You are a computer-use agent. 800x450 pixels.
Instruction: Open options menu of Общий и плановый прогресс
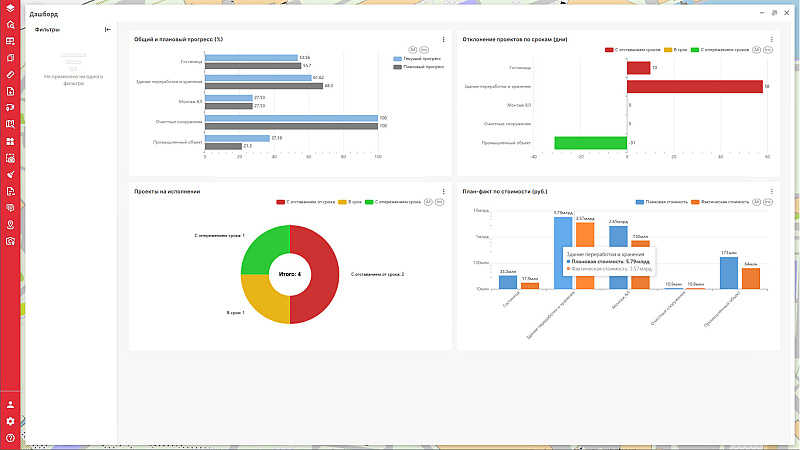click(x=443, y=39)
